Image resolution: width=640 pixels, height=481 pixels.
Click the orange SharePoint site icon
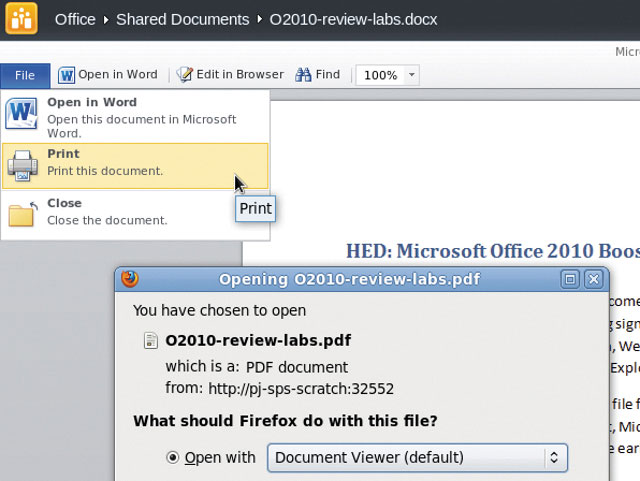(x=21, y=18)
